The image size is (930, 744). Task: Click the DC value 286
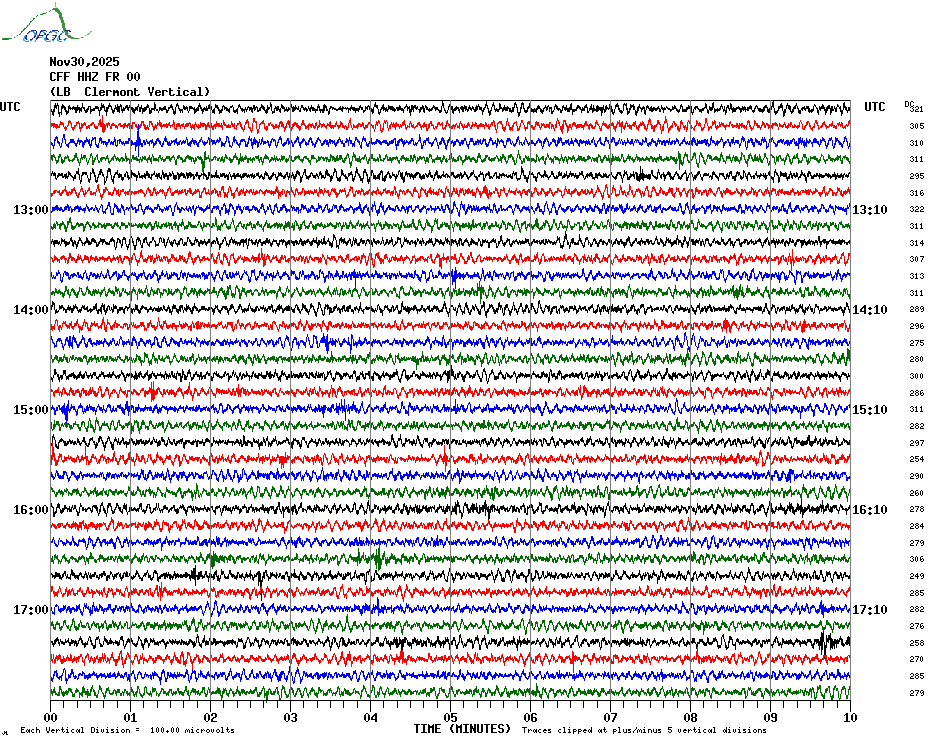[917, 393]
